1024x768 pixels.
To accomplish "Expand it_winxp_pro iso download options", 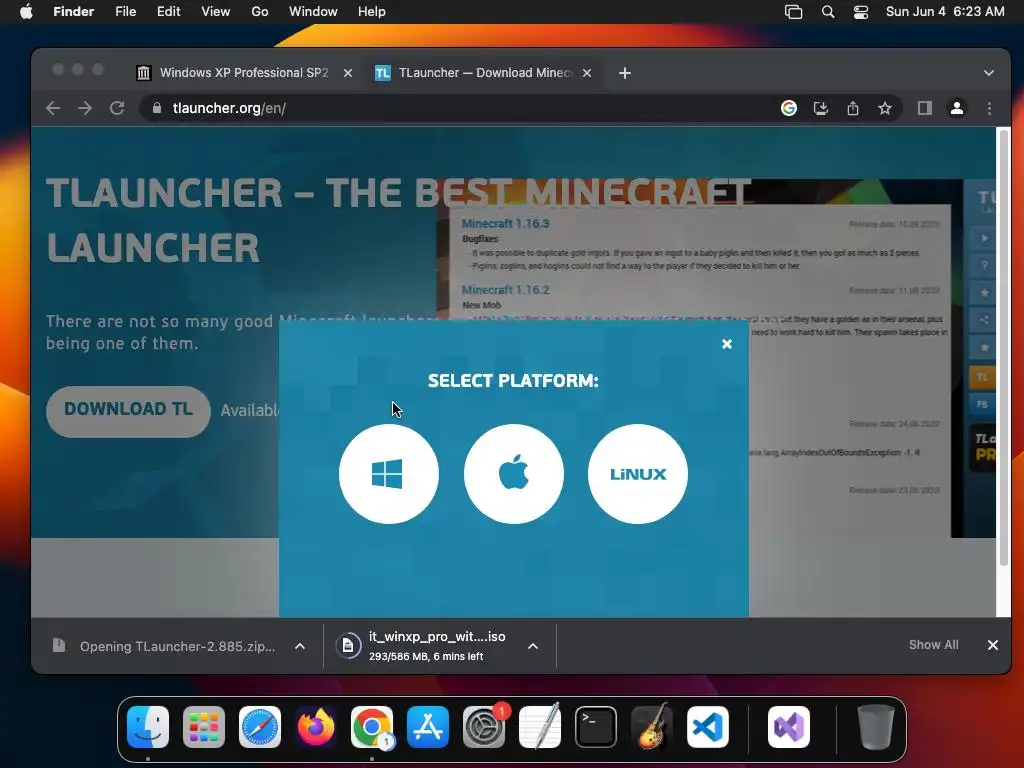I will (533, 647).
